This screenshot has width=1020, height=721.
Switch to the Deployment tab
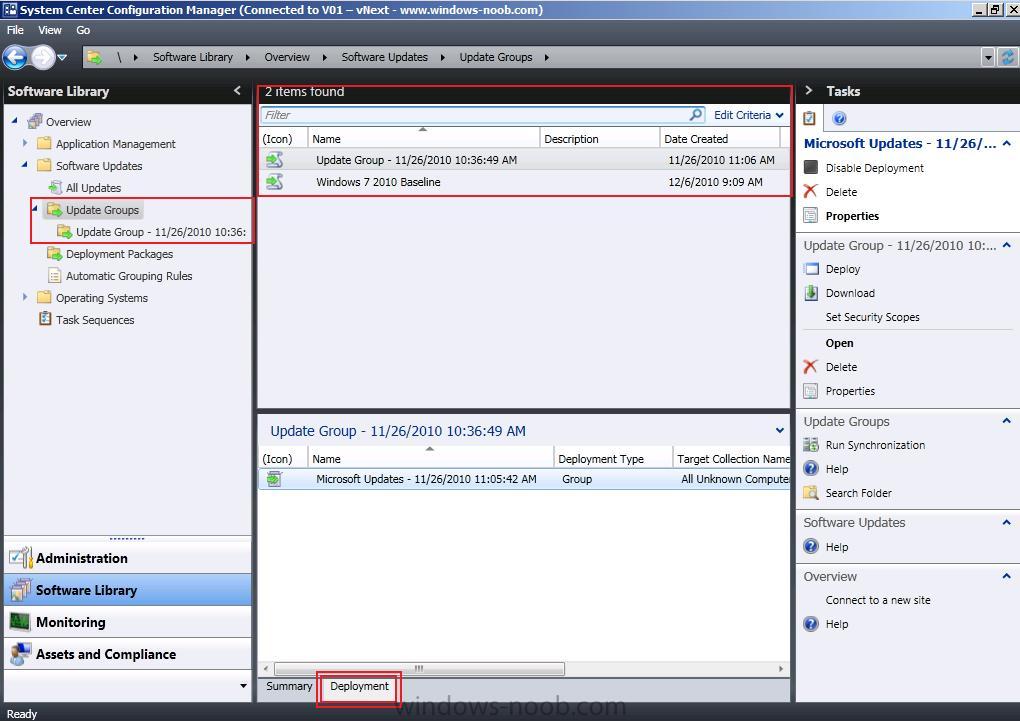[x=359, y=686]
